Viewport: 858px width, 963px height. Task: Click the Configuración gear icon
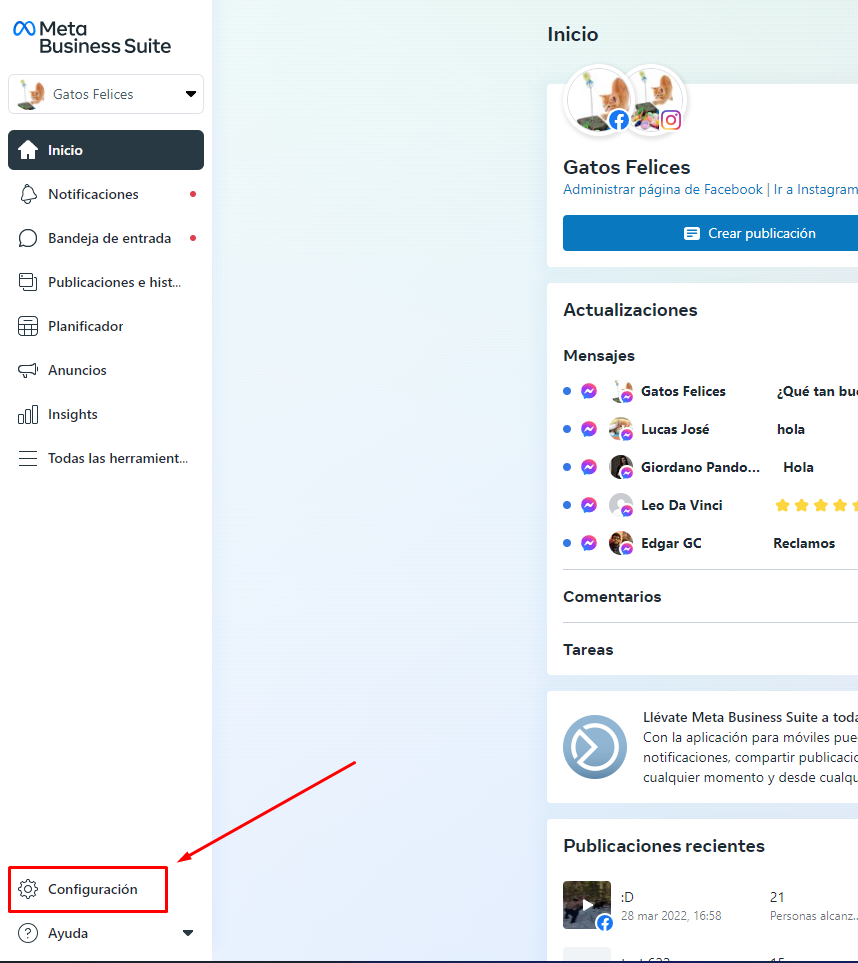click(28, 889)
